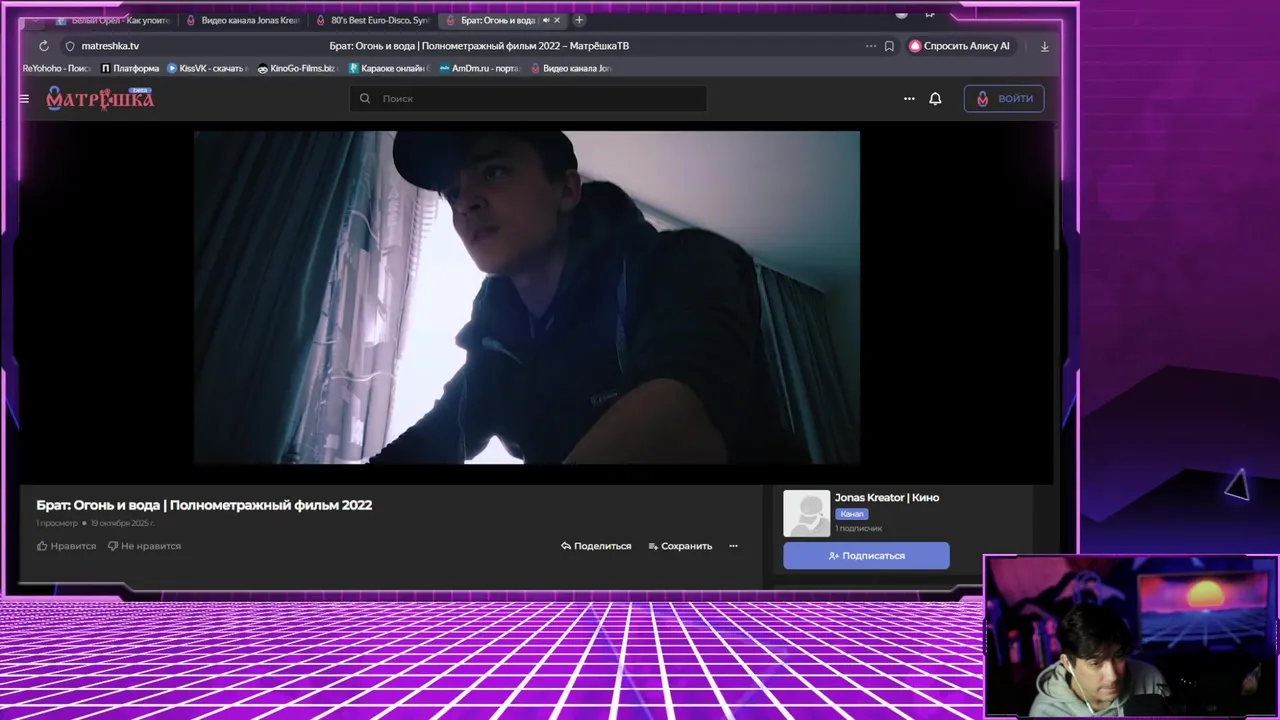The width and height of the screenshot is (1280, 720).
Task: Click the Подписаться subscribe button
Action: pos(866,555)
